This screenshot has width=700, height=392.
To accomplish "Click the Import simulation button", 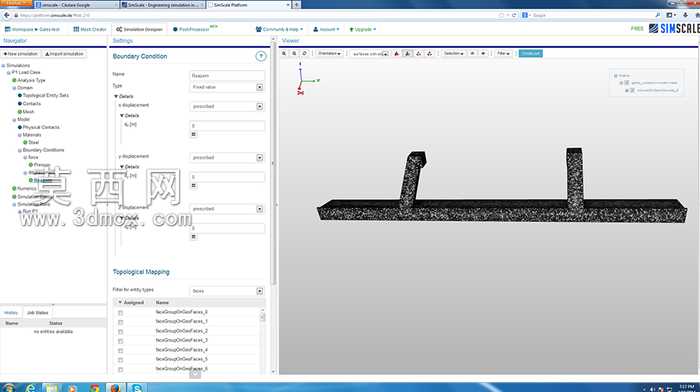I will pyautogui.click(x=65, y=54).
